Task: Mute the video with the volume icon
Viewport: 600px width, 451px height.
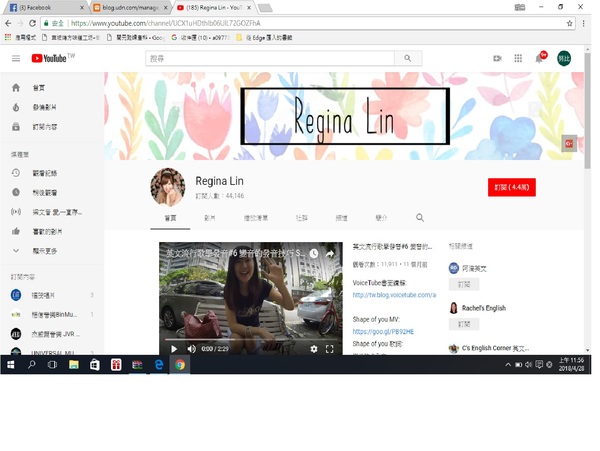Action: (x=191, y=349)
